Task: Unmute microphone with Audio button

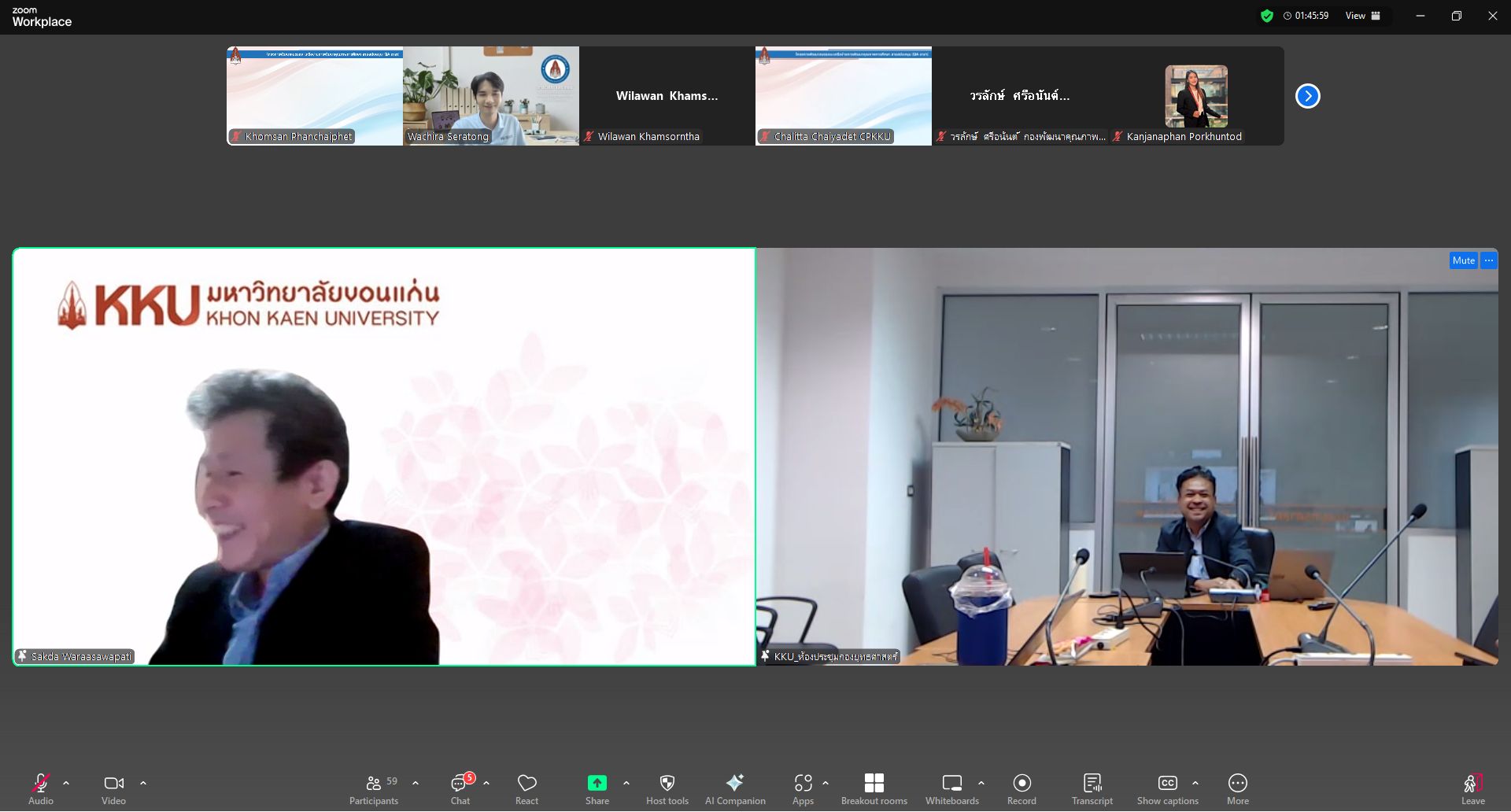Action: click(x=41, y=789)
